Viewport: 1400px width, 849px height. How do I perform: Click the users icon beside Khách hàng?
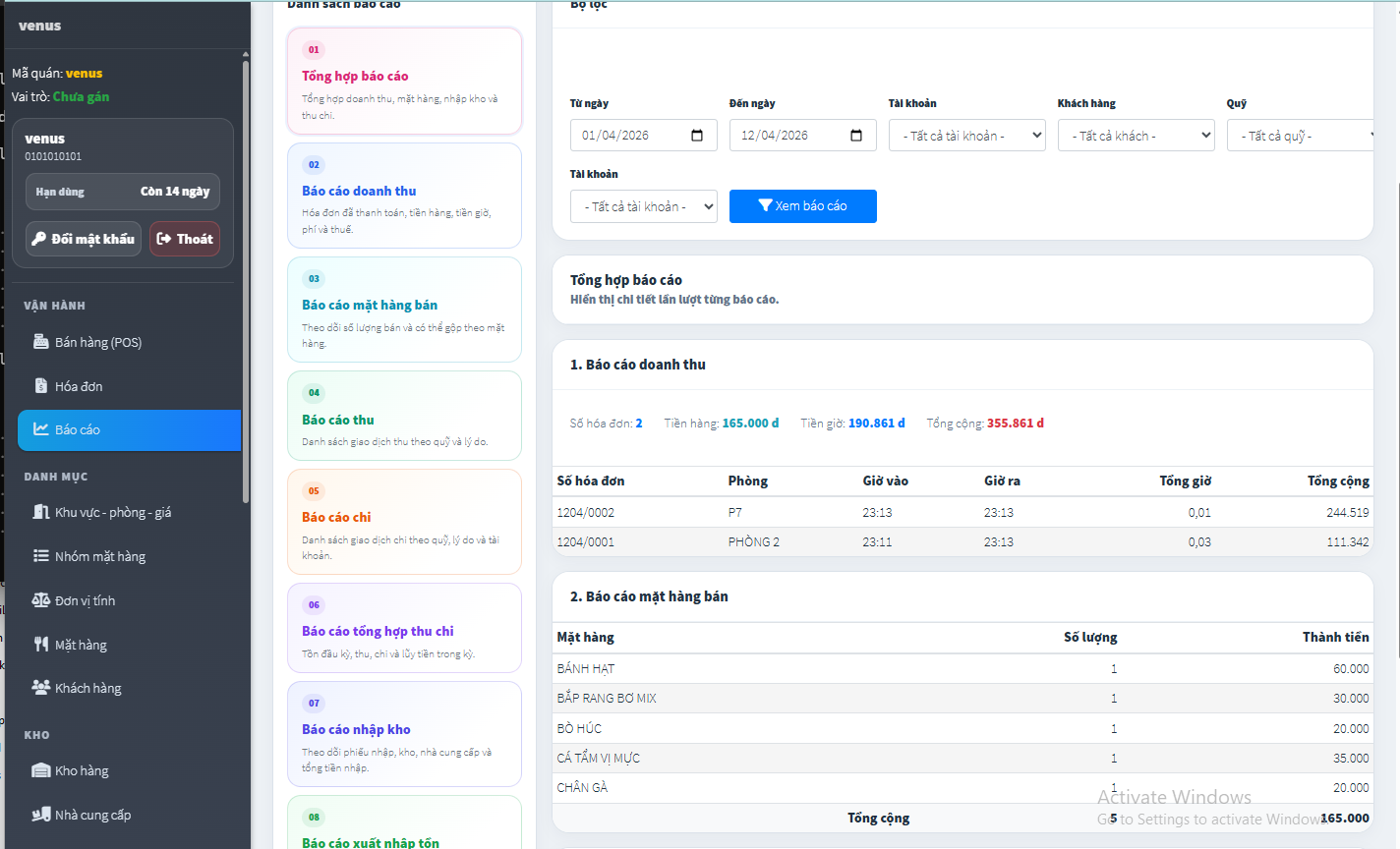[40, 688]
